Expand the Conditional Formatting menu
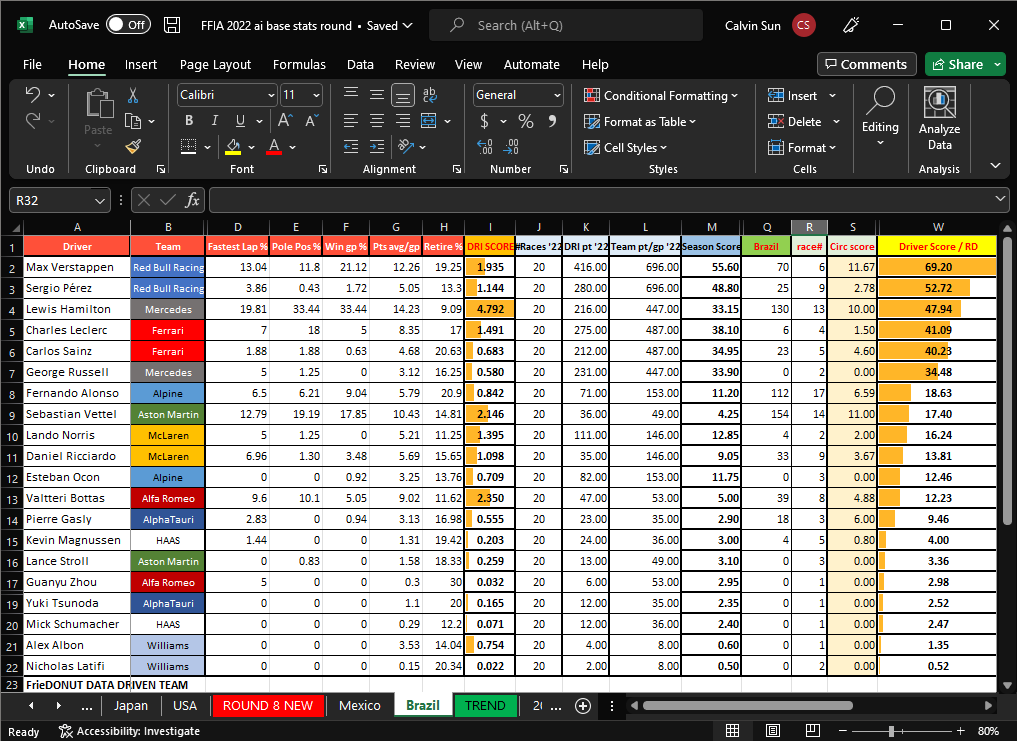This screenshot has height=741, width=1017. 660,95
